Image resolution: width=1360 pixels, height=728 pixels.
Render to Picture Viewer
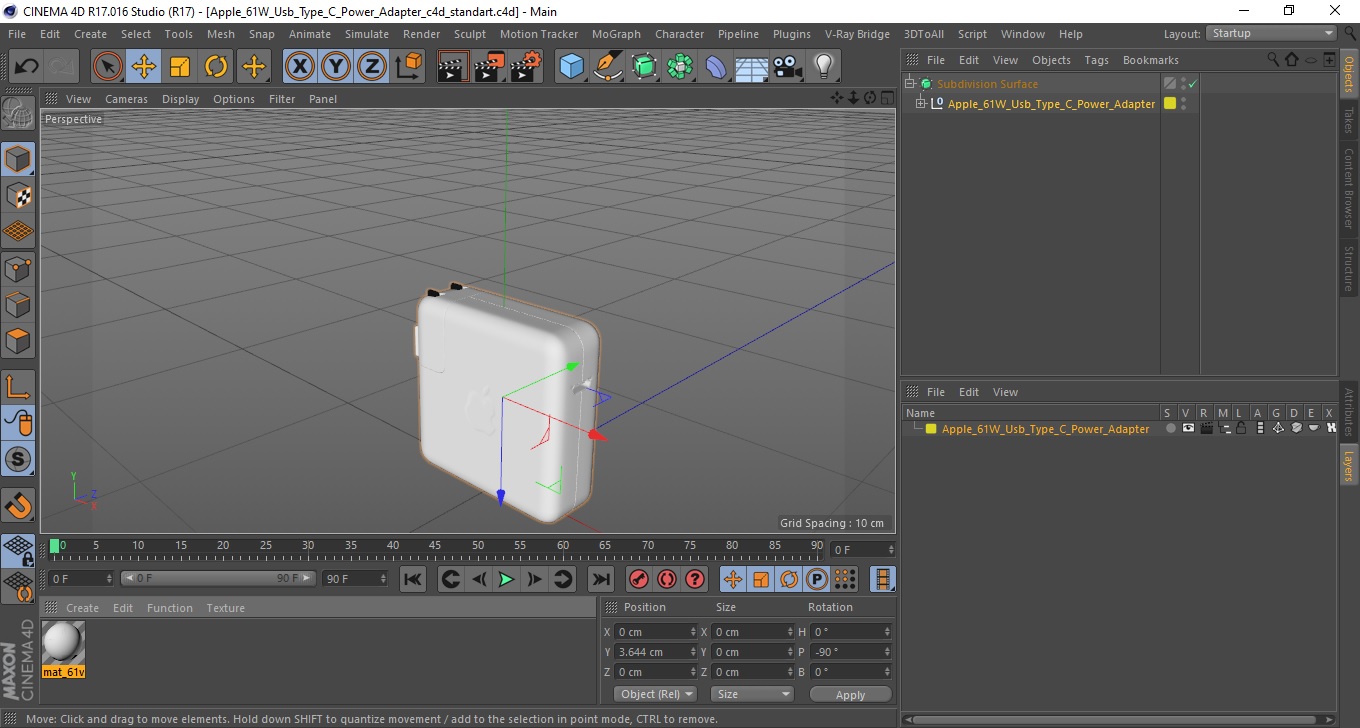pos(489,67)
